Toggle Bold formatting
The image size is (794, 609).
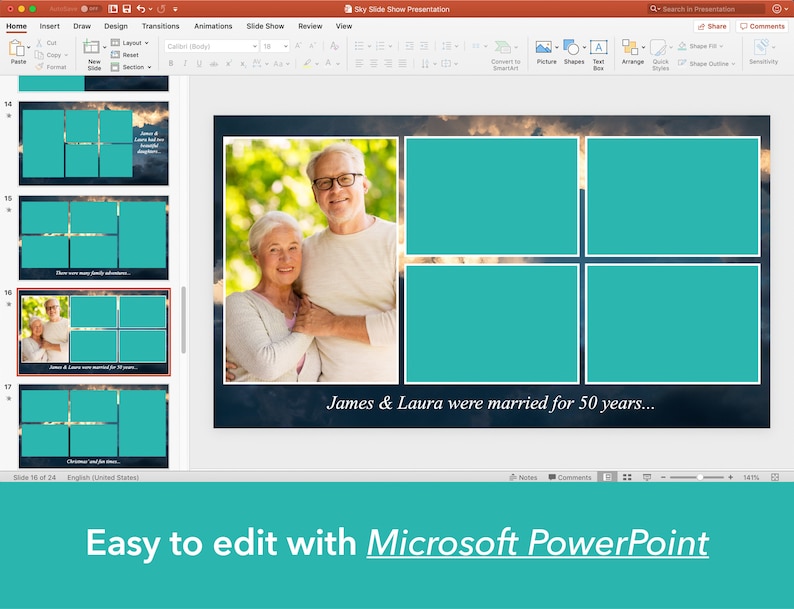171,63
